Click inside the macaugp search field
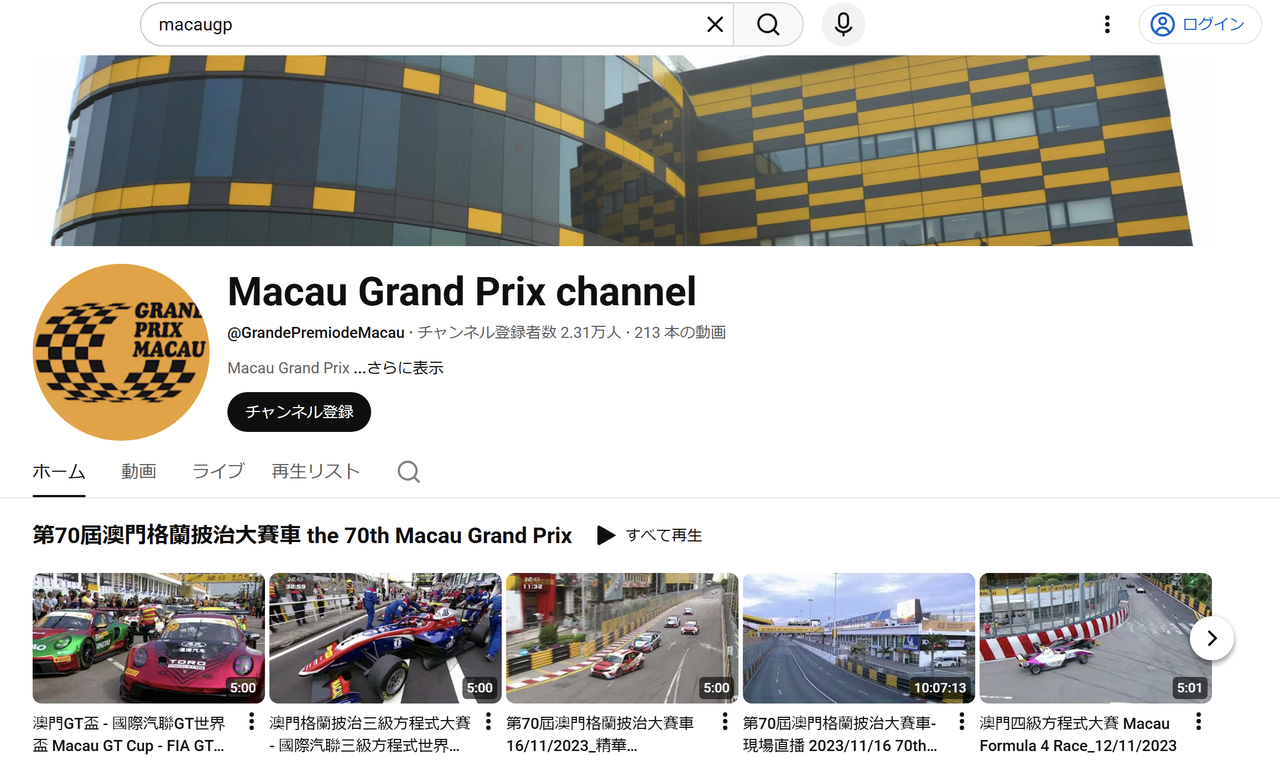 pos(436,25)
